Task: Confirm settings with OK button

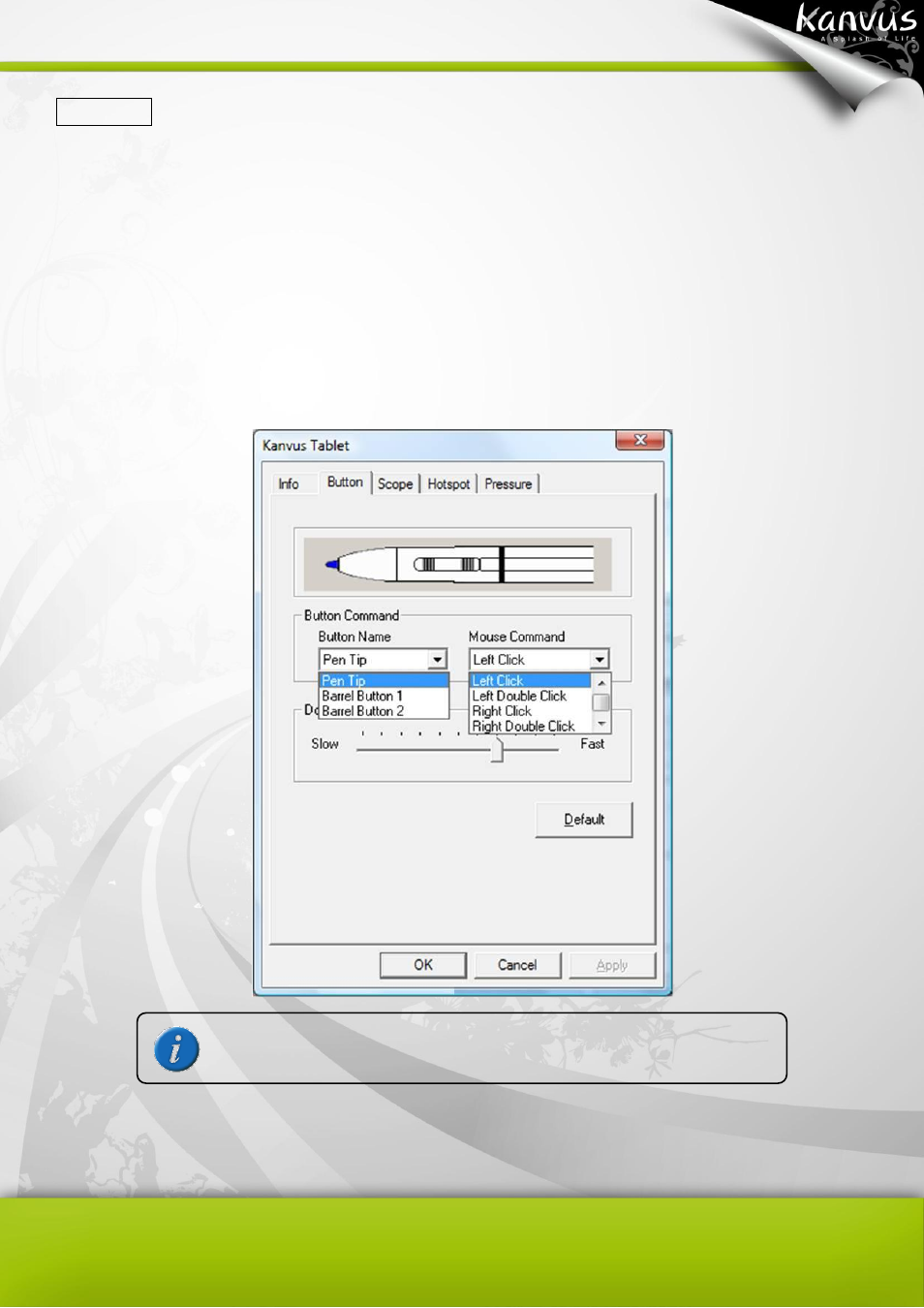Action: click(423, 965)
